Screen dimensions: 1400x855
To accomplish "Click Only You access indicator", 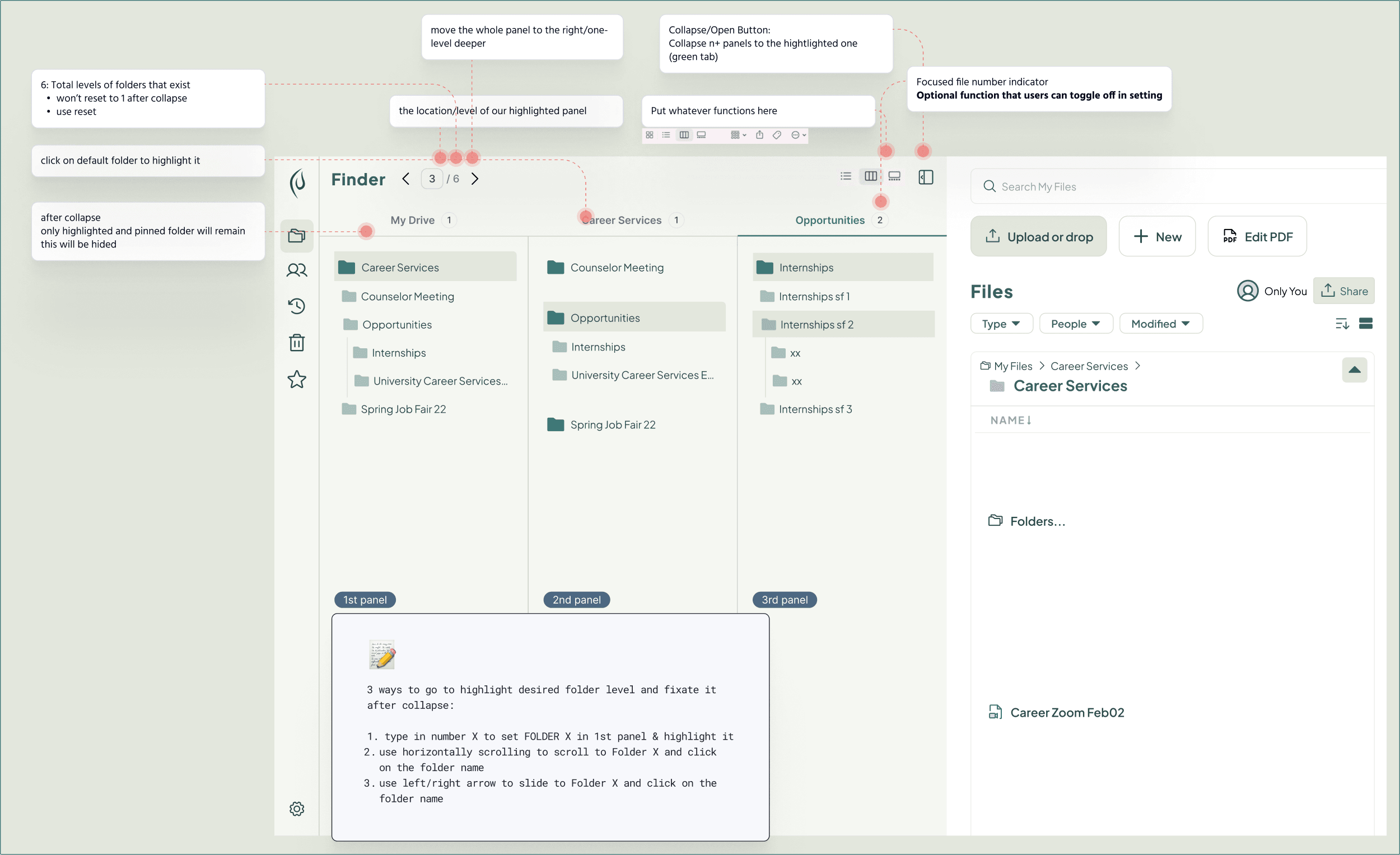I will pyautogui.click(x=1272, y=291).
